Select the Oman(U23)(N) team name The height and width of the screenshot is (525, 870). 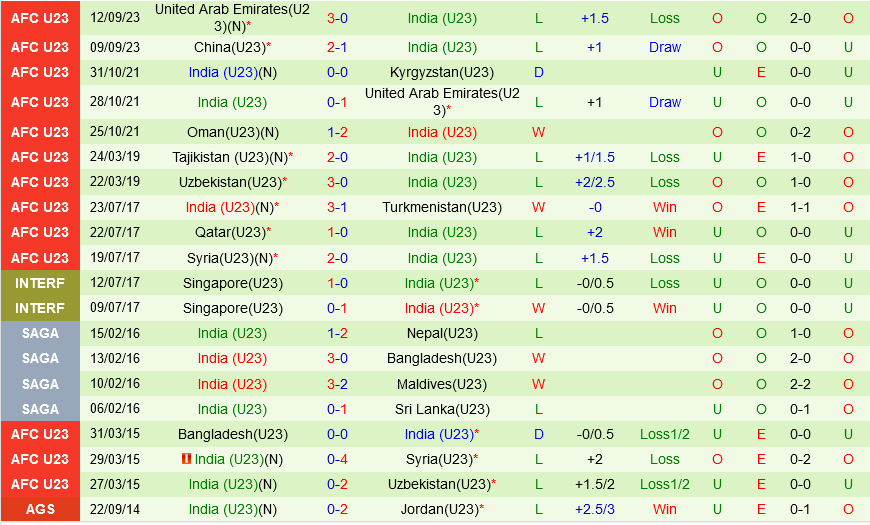click(x=233, y=132)
